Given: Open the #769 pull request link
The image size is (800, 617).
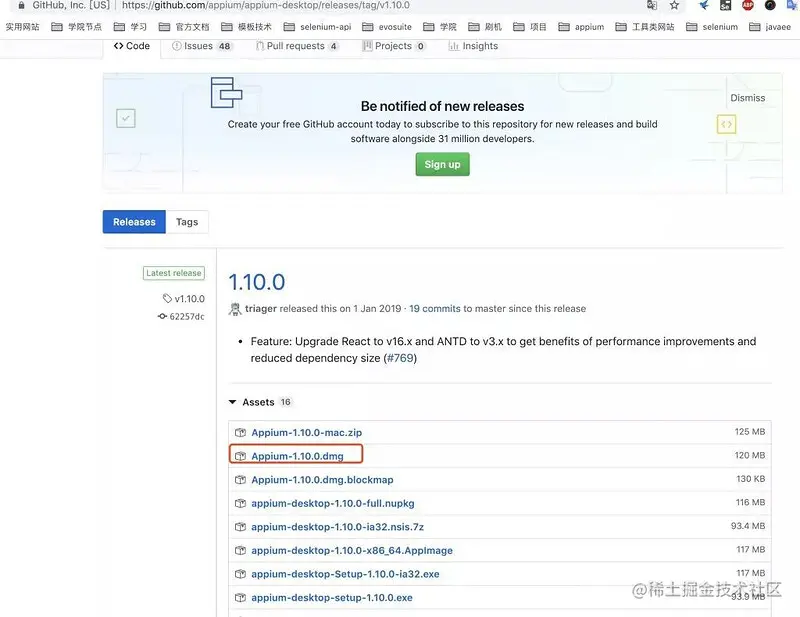Looking at the screenshot, I should point(400,358).
